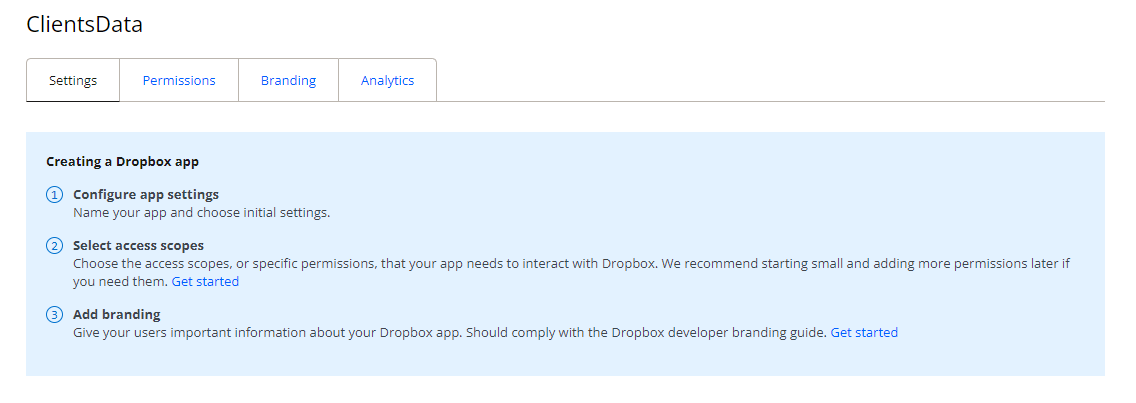Switch to the Permissions tab
The width and height of the screenshot is (1136, 403).
pyautogui.click(x=179, y=81)
